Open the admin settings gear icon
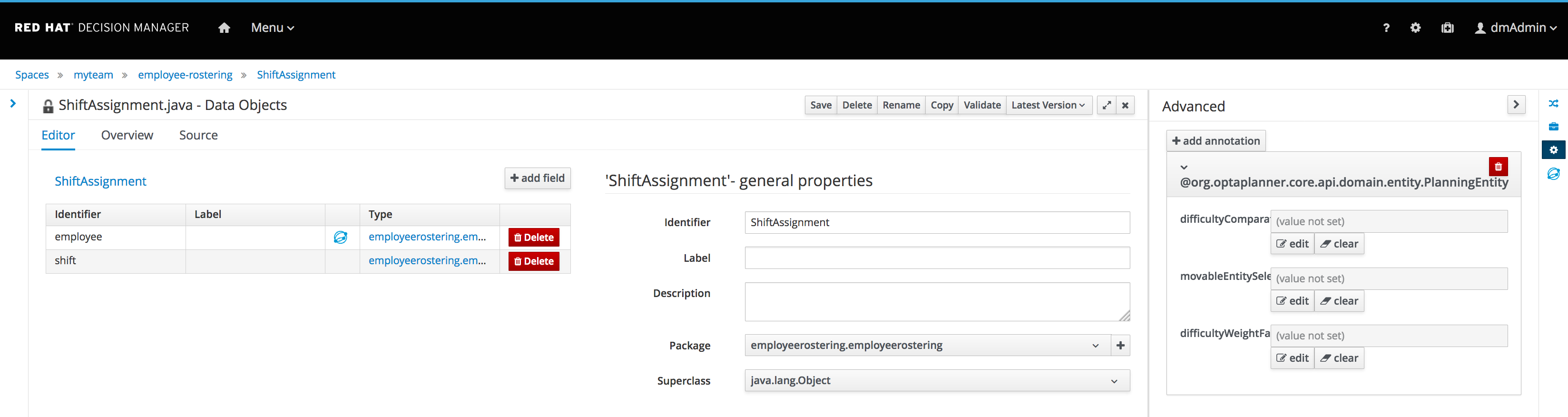 coord(1415,28)
